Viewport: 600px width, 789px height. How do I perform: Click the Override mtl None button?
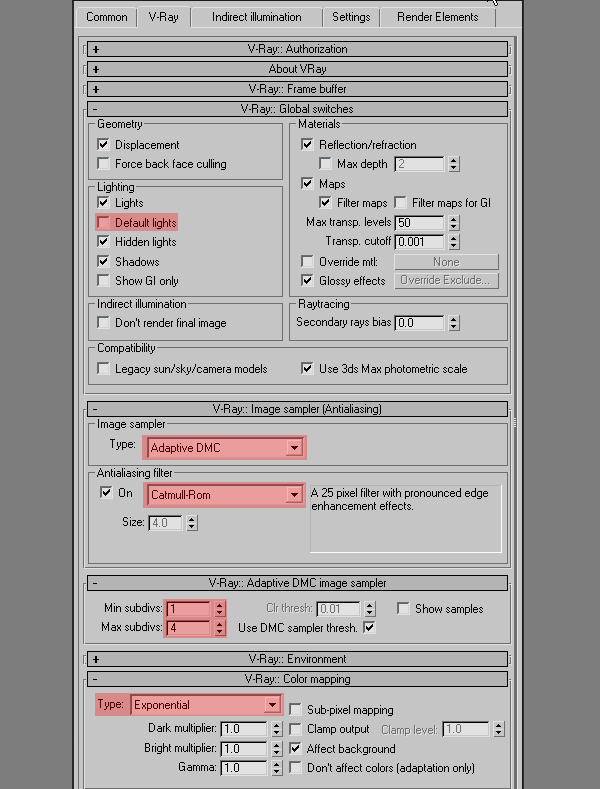(446, 262)
